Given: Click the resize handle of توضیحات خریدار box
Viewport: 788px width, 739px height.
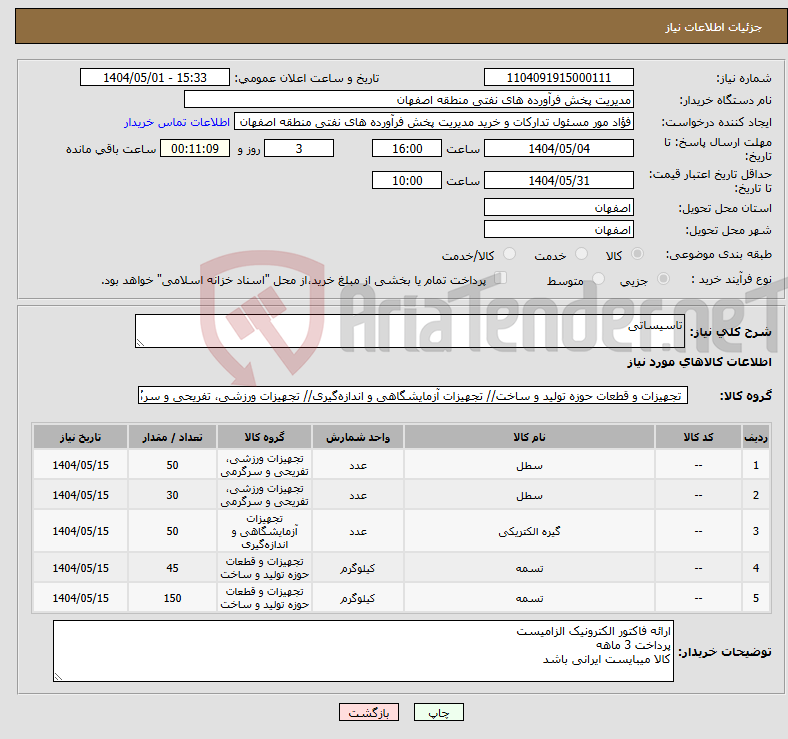Looking at the screenshot, I should (x=58, y=677).
